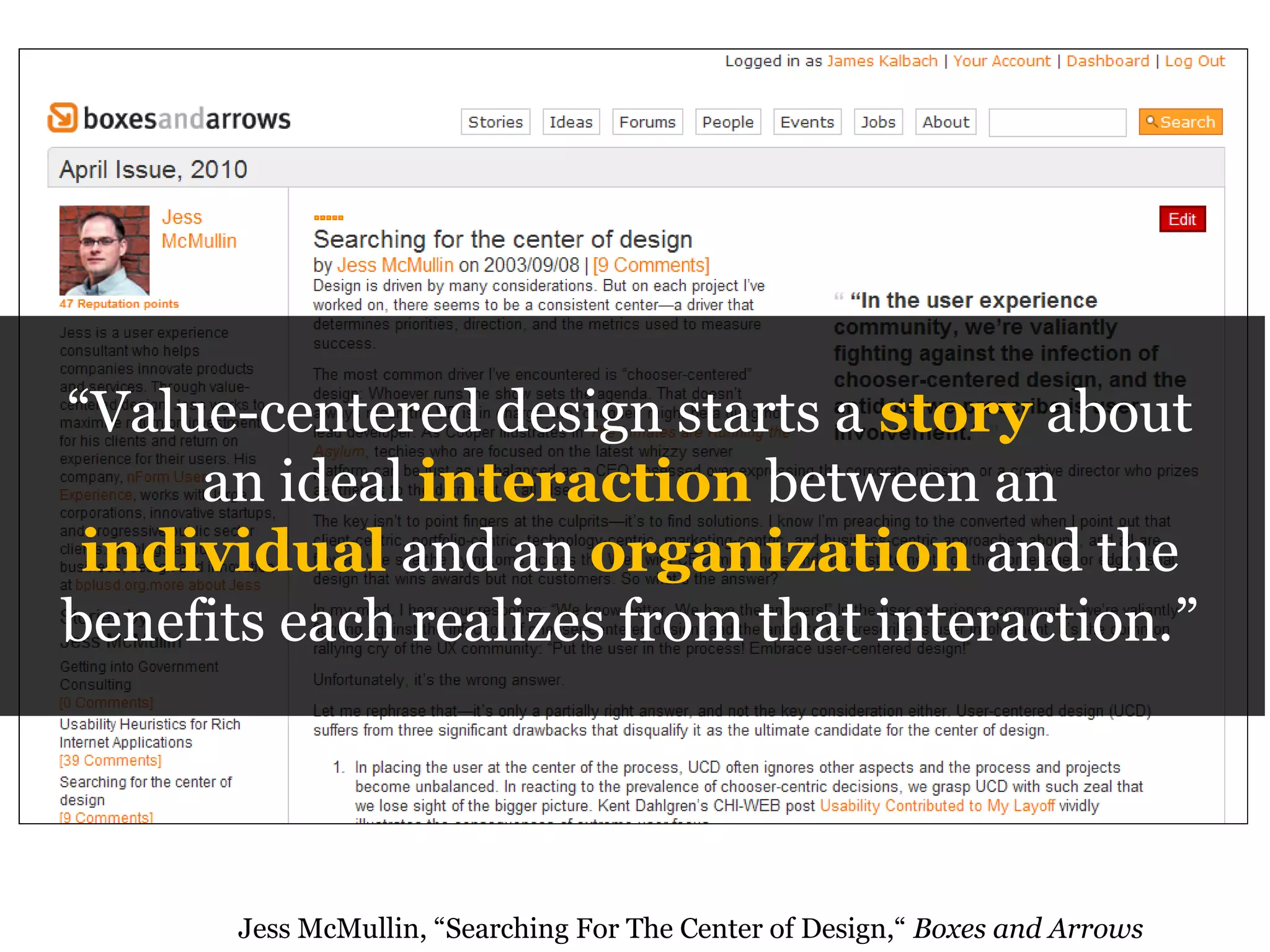
Task: Open the '[9 Comments]' link in byline
Action: 651,265
